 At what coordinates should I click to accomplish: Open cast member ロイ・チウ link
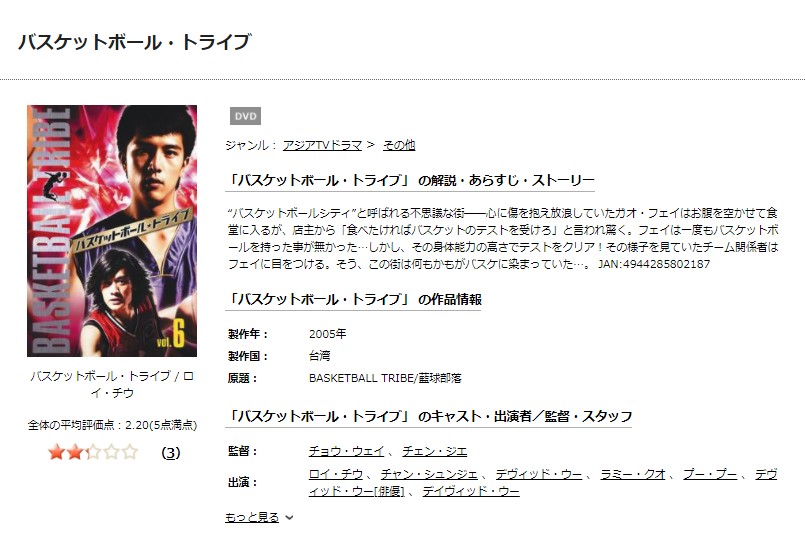336,474
